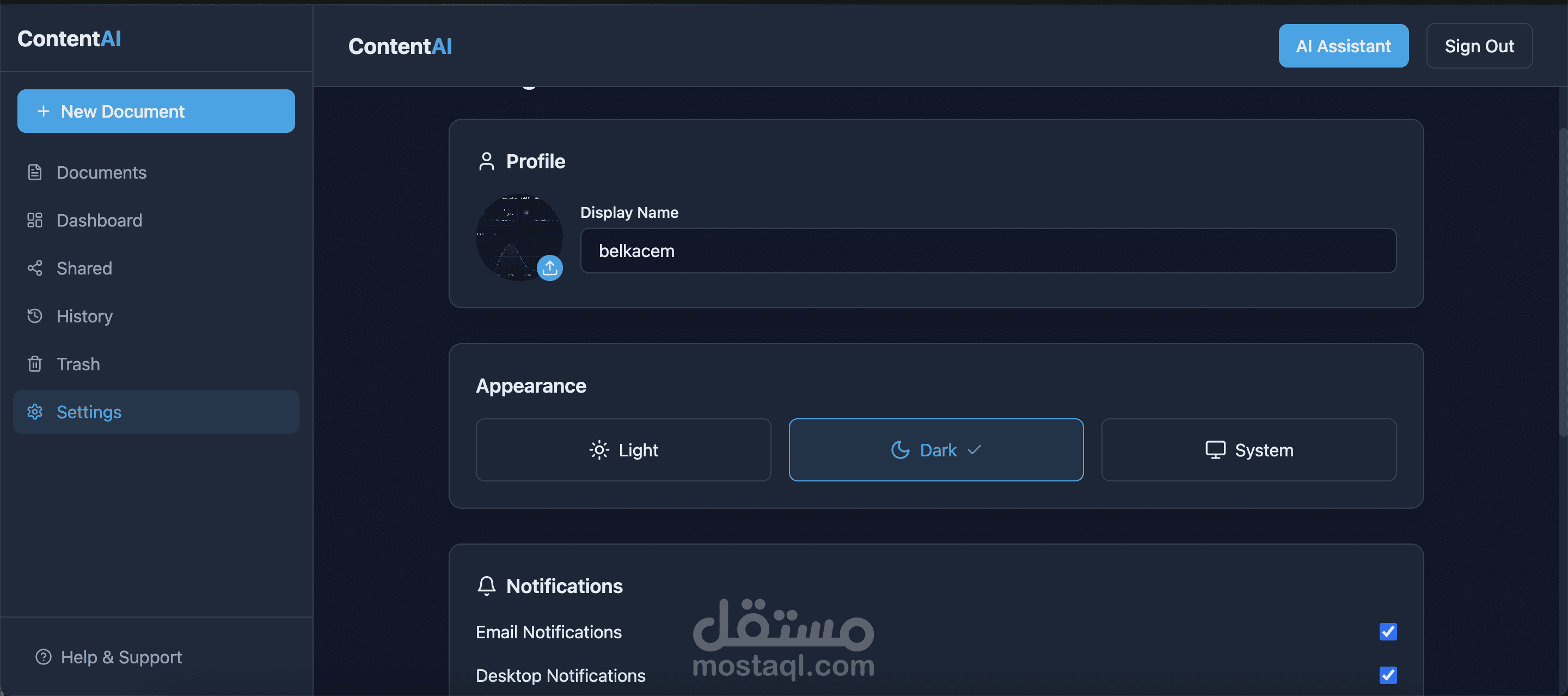Viewport: 1568px width, 696px height.
Task: Select the Dark theme option
Action: coord(936,450)
